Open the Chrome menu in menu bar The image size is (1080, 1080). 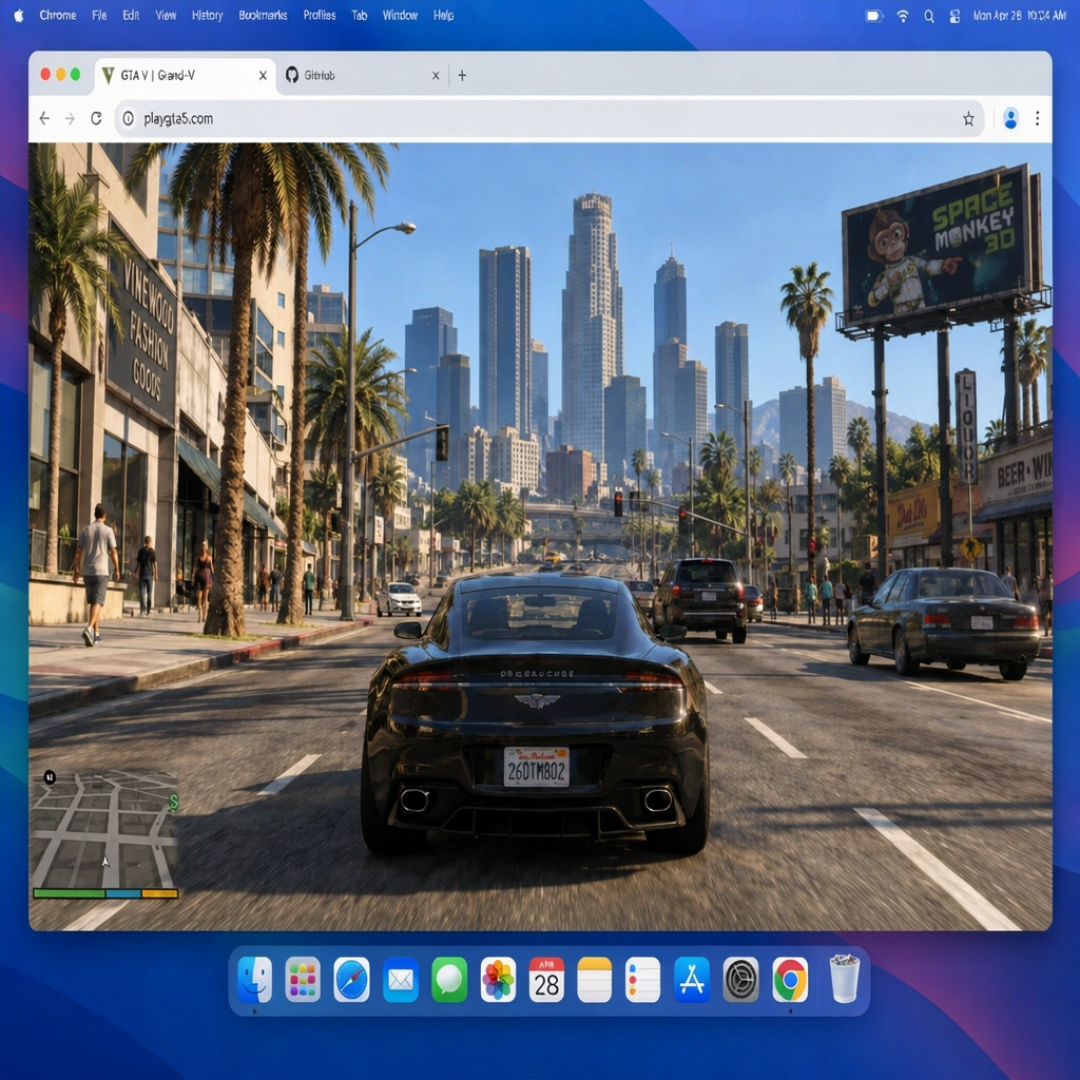[58, 15]
